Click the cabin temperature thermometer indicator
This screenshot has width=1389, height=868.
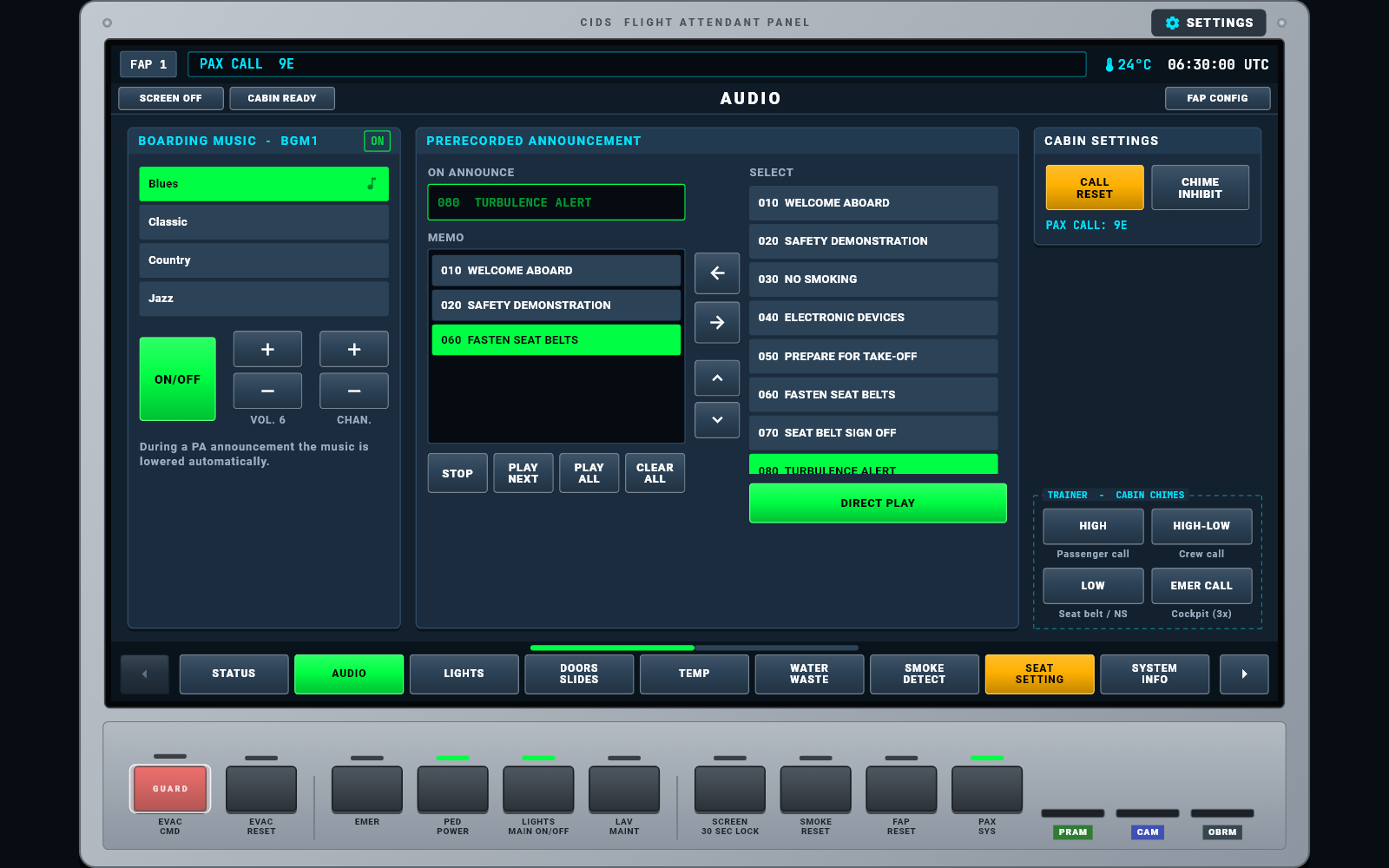(1127, 64)
